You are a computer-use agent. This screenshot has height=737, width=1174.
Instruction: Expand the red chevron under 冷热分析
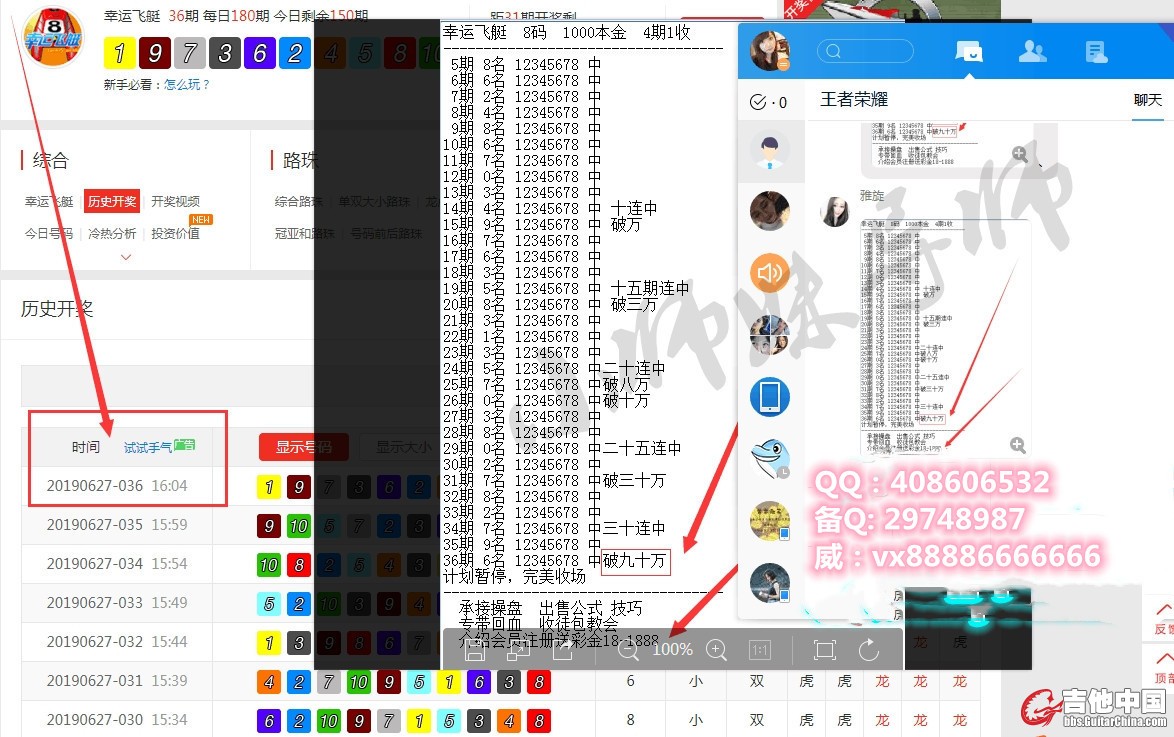126,257
